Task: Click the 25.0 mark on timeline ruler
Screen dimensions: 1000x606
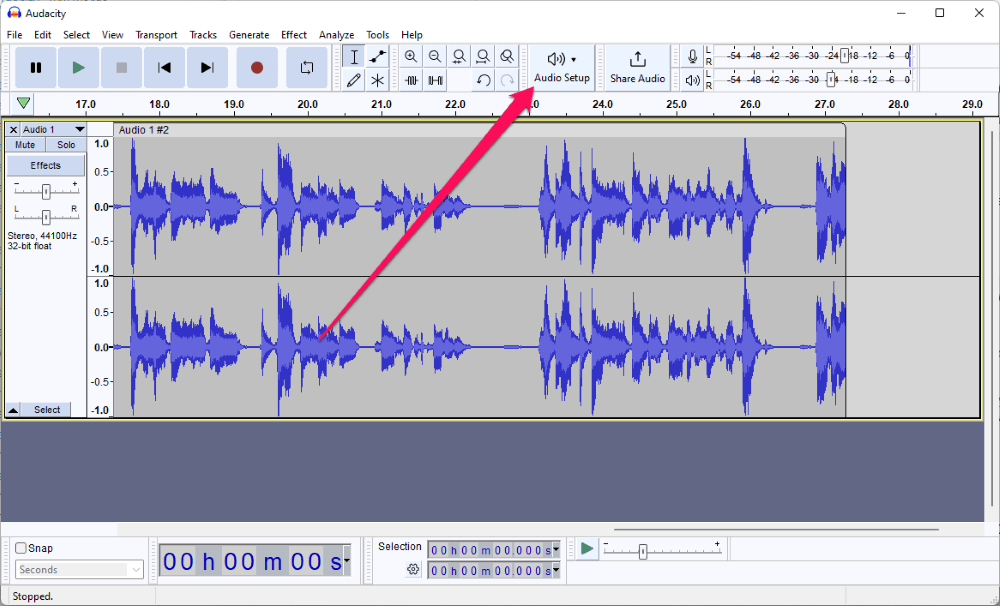Action: [x=676, y=104]
